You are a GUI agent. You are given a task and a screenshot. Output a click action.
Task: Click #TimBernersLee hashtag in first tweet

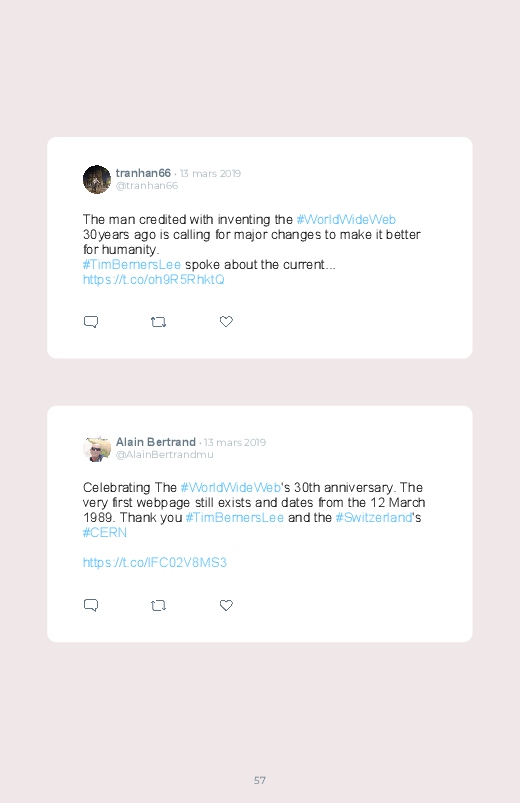coord(132,265)
